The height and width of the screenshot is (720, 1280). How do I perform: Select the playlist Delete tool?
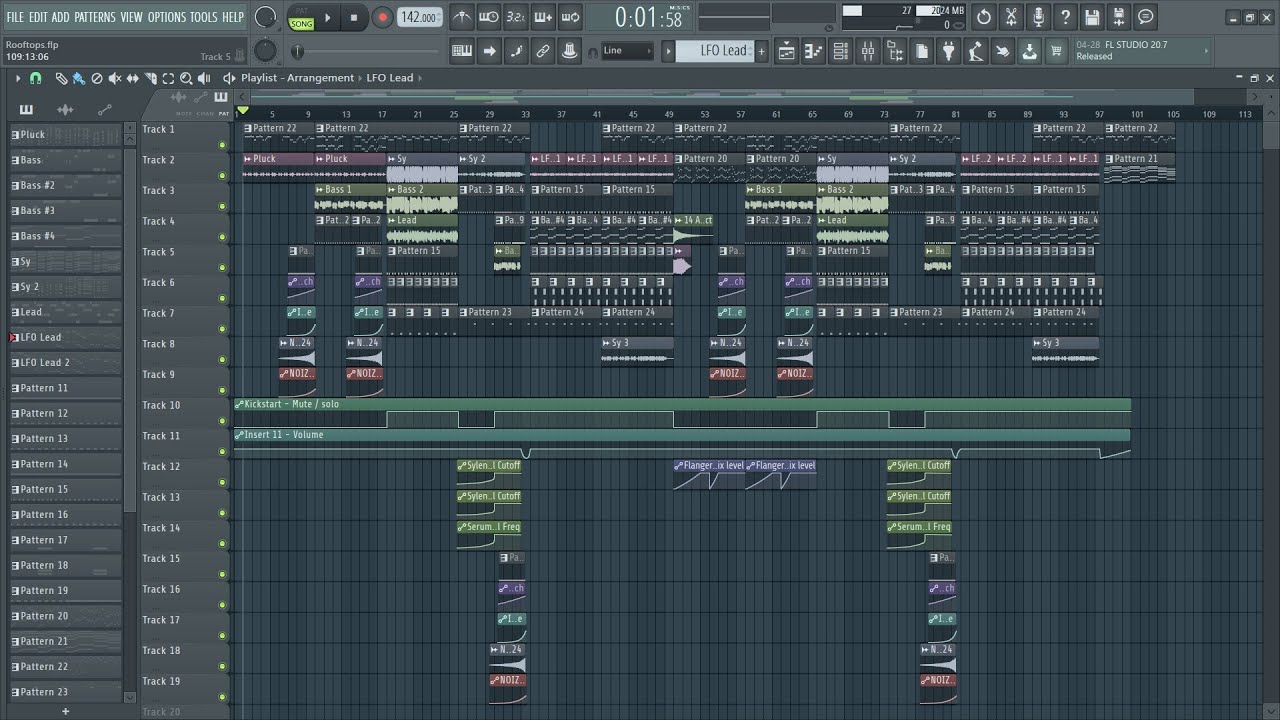click(97, 78)
